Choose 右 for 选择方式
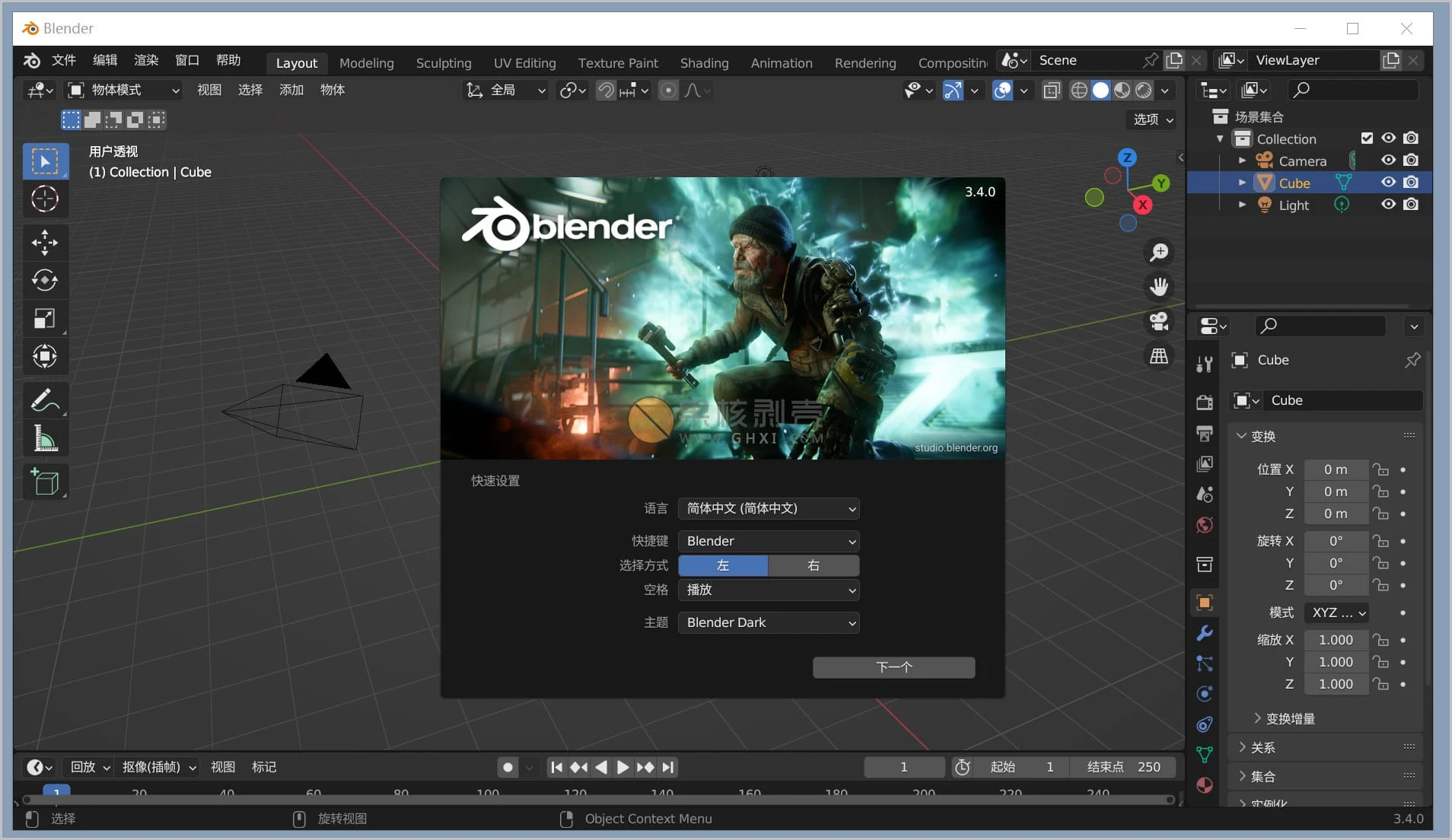 [x=814, y=565]
